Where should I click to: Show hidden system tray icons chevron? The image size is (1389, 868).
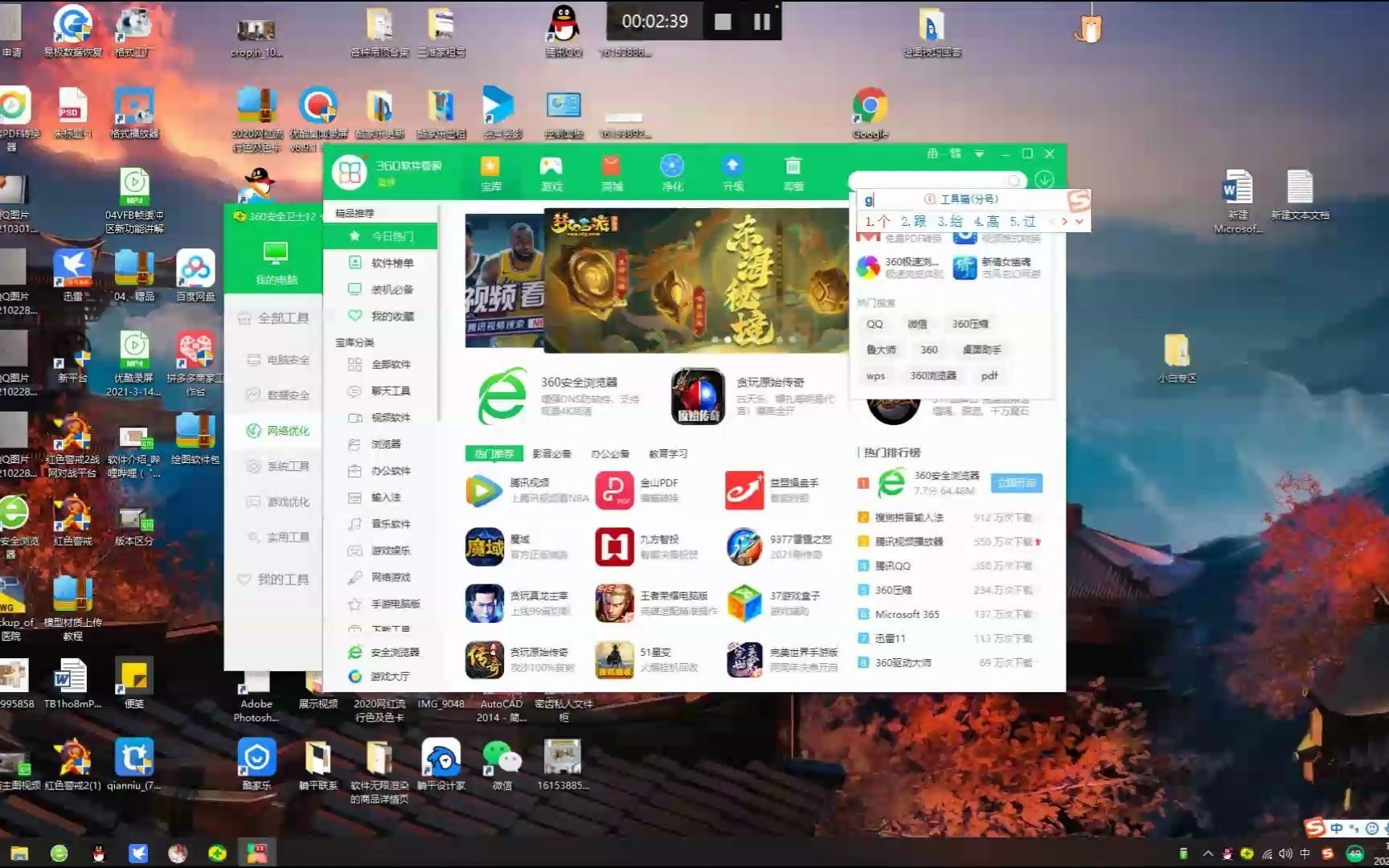(1207, 854)
